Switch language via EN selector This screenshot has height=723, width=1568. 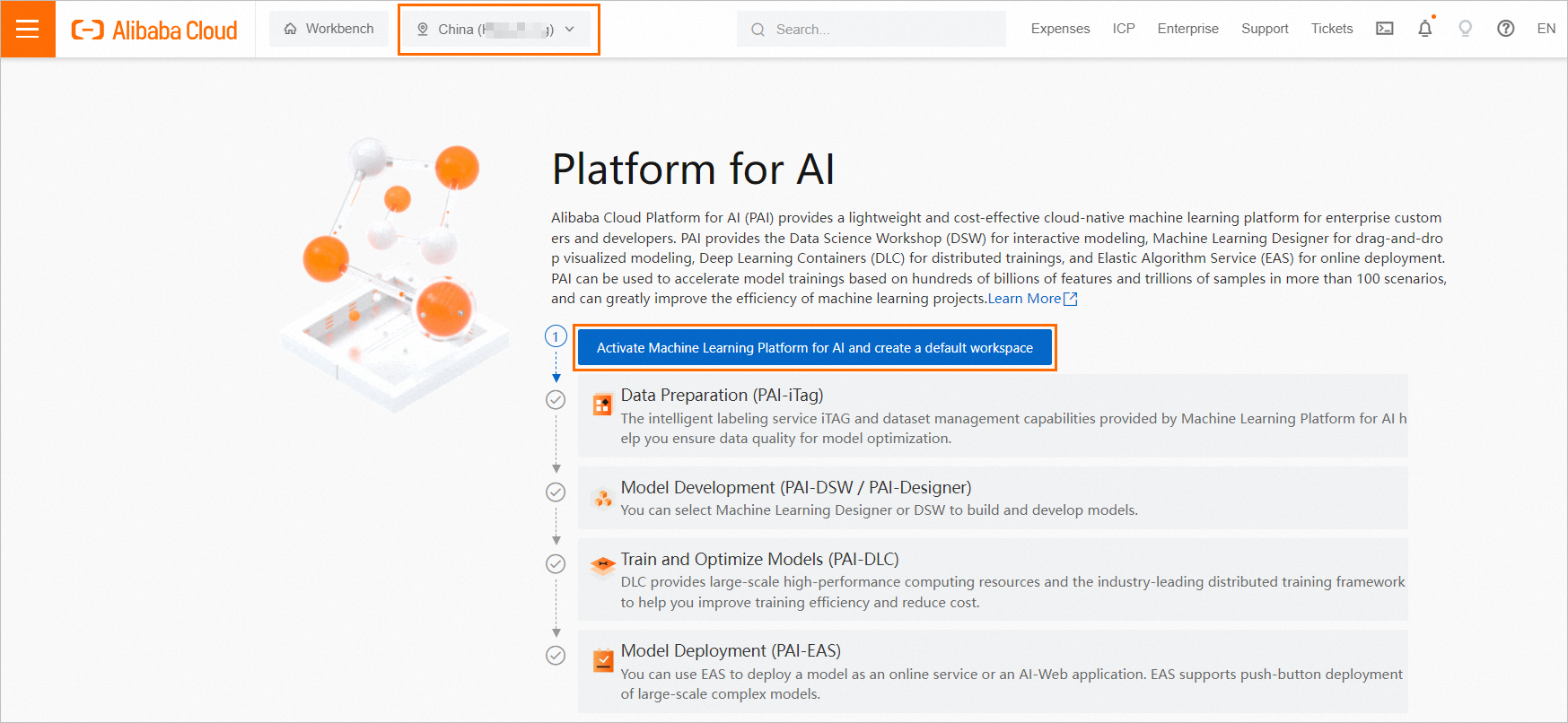[1546, 29]
